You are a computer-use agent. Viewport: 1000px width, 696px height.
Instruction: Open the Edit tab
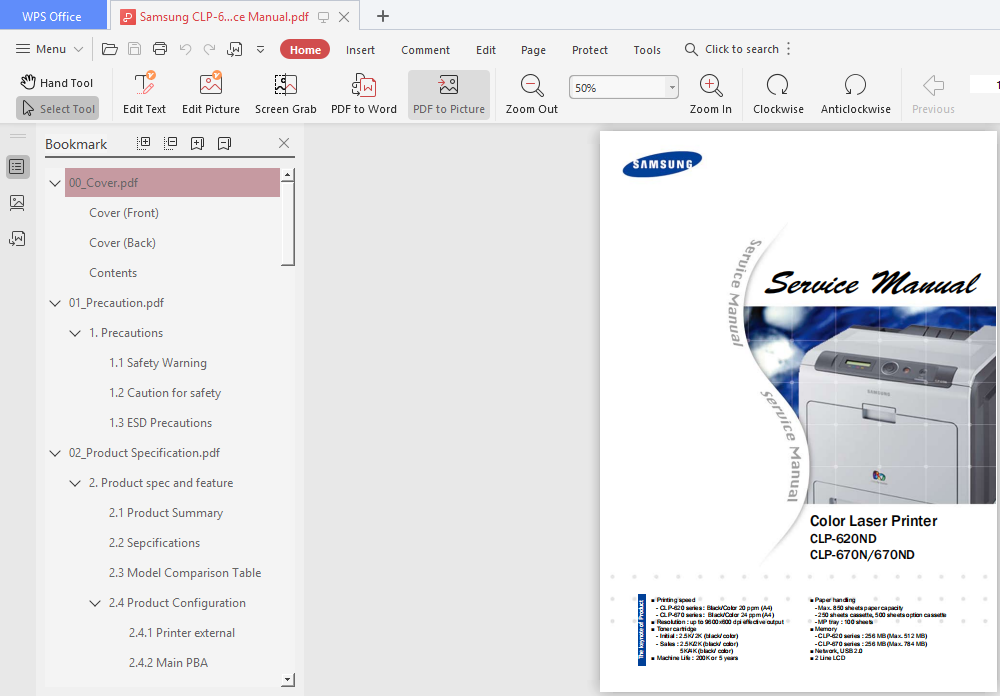point(485,50)
